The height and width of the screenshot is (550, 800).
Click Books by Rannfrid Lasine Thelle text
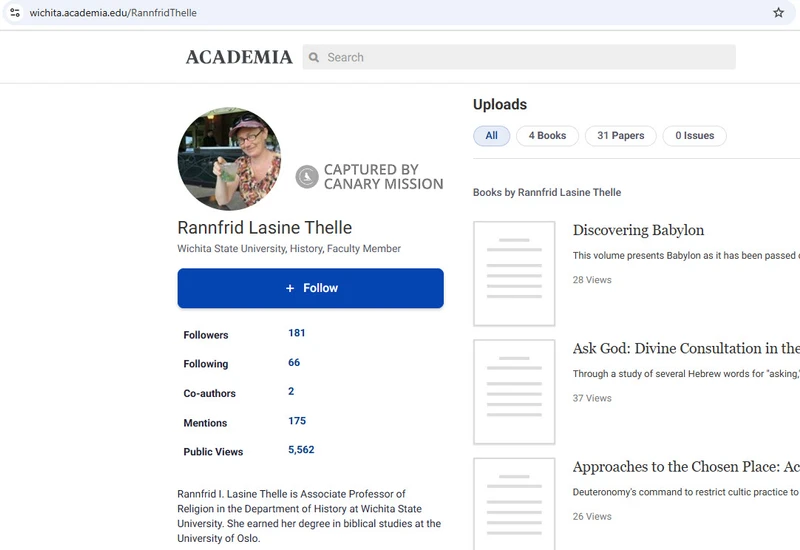(x=547, y=192)
